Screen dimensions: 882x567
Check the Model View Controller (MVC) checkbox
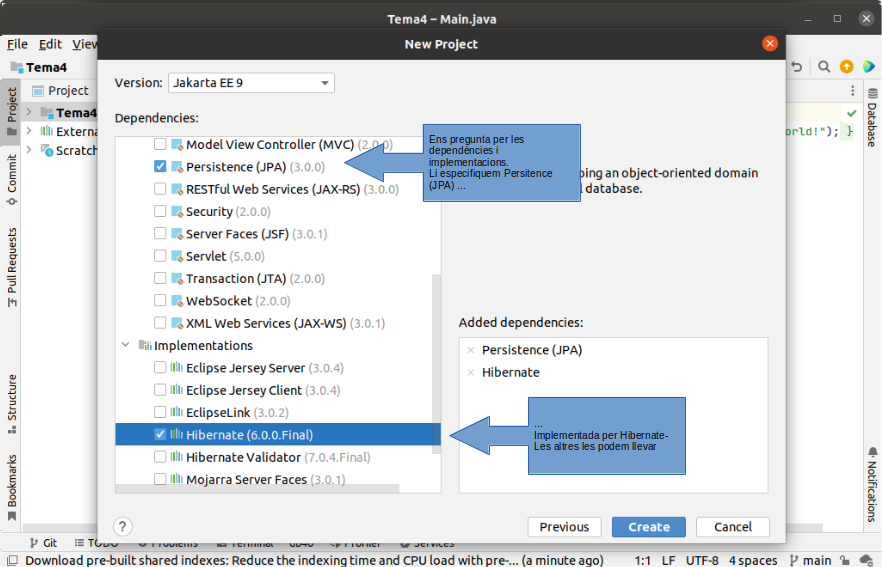tap(160, 145)
